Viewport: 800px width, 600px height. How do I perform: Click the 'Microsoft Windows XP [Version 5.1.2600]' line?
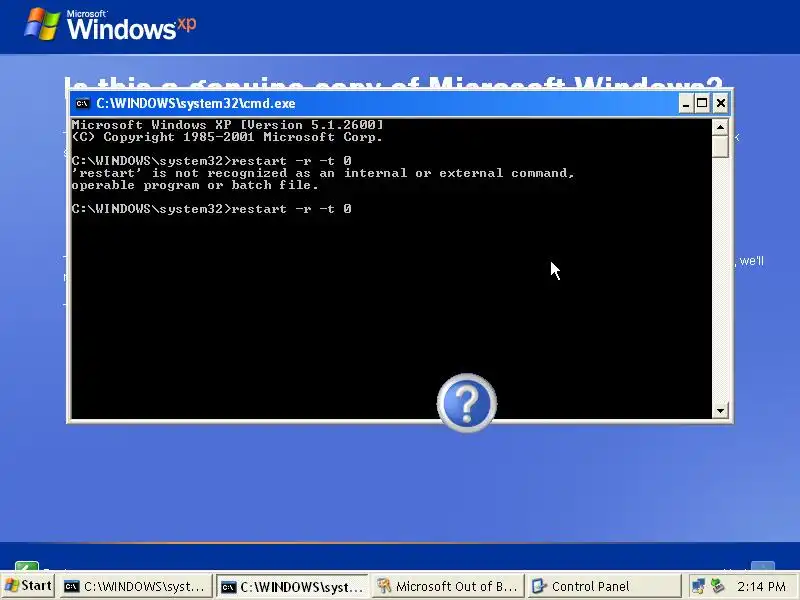pos(228,125)
